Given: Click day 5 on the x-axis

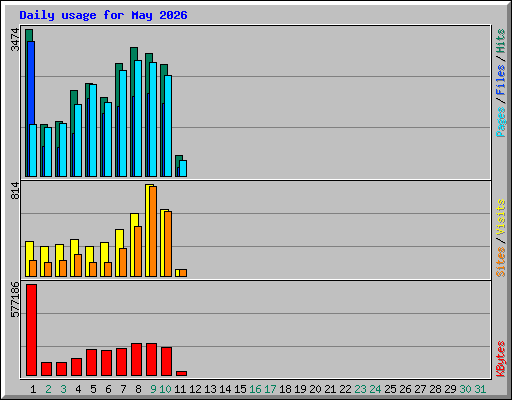Looking at the screenshot, I should tap(93, 389).
